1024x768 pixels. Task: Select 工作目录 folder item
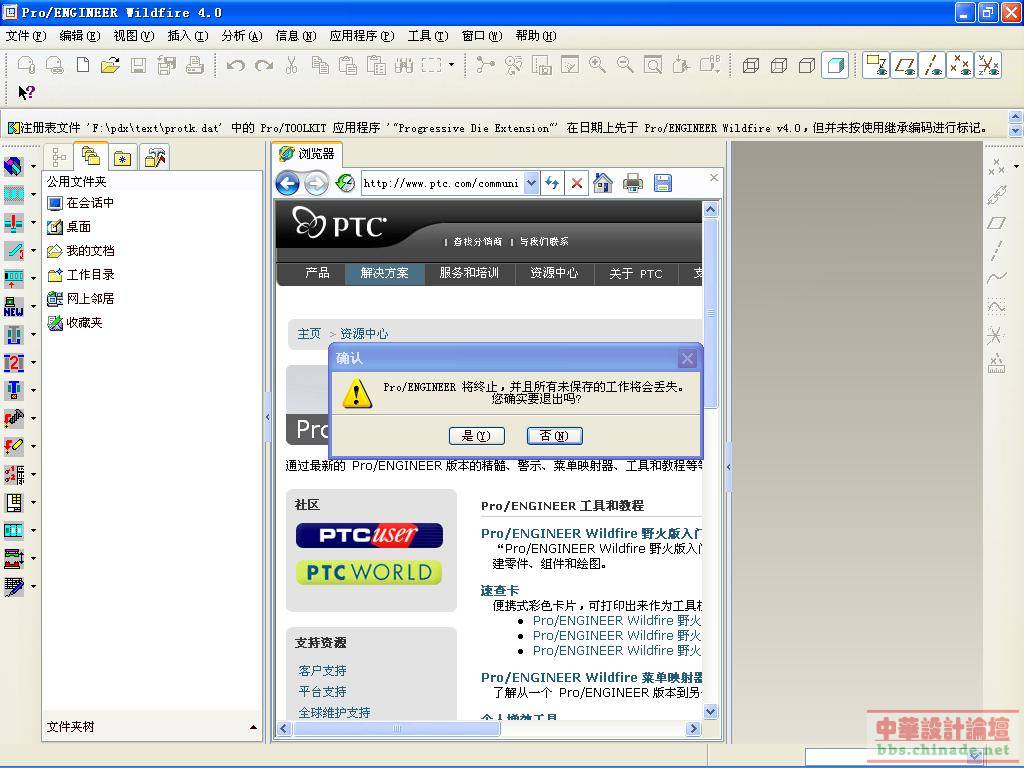80,275
